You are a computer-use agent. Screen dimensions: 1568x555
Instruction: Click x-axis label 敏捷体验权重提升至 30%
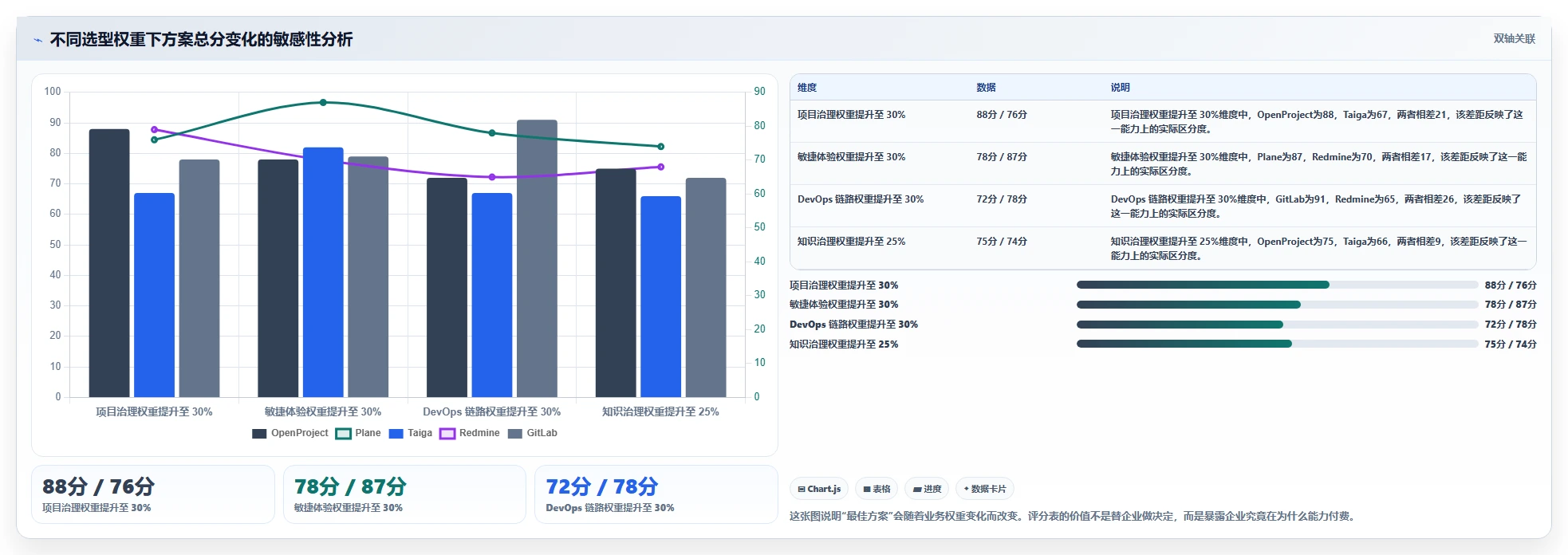(323, 412)
